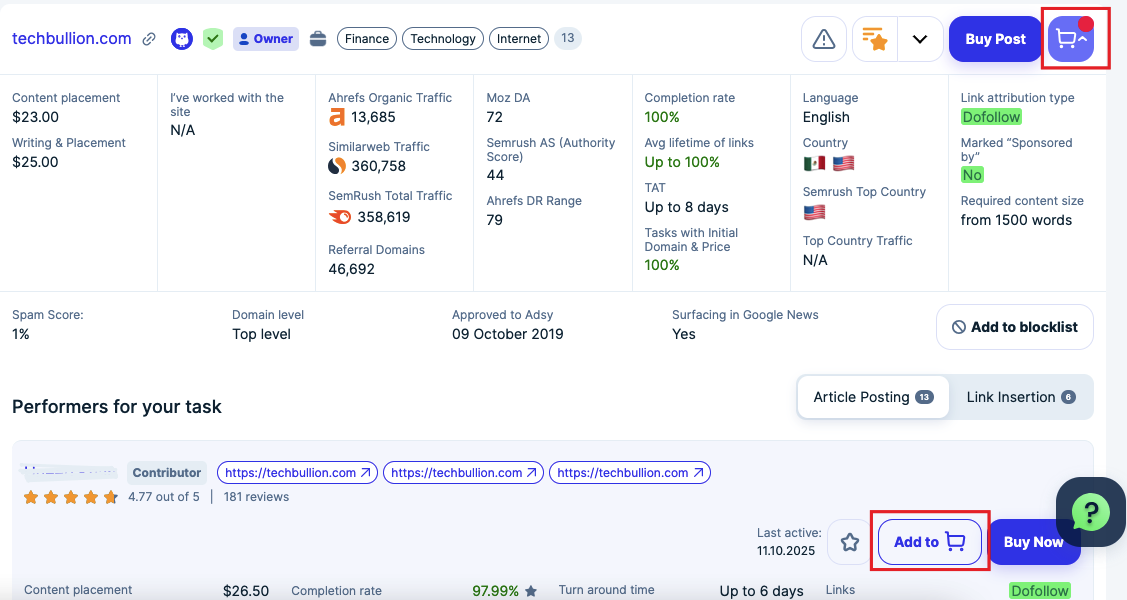The image size is (1127, 600).
Task: Open the first techbullion.com sample link
Action: (298, 472)
